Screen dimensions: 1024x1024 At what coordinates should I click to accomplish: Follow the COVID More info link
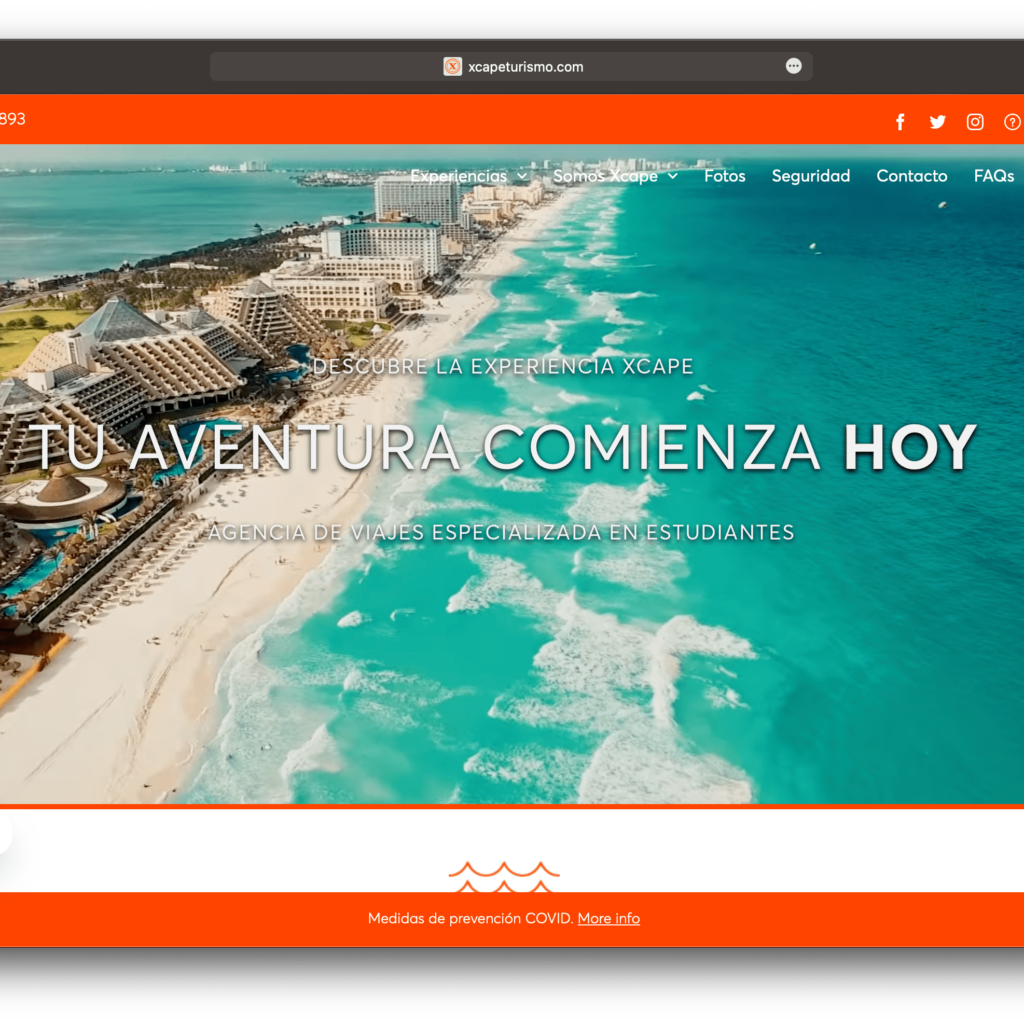point(609,918)
